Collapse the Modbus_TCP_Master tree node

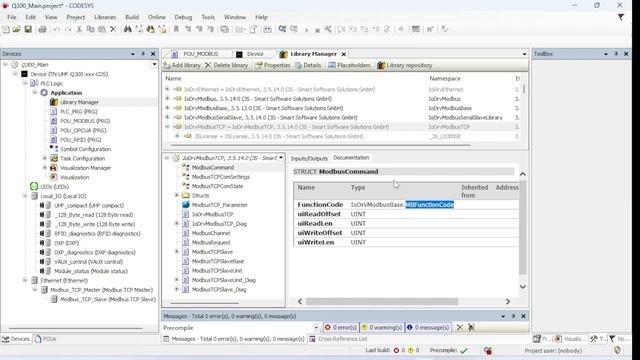click(35, 290)
